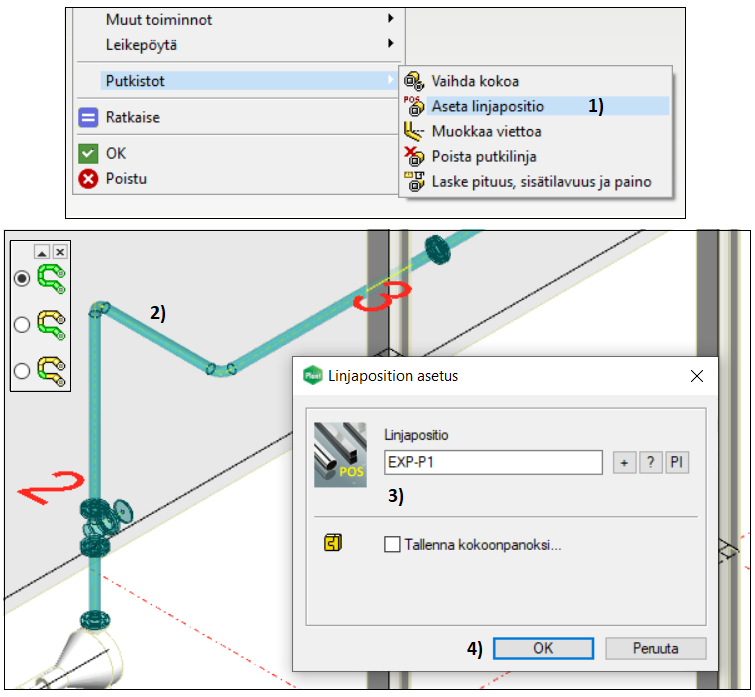Confirm the dialog with the OK button

pyautogui.click(x=543, y=648)
